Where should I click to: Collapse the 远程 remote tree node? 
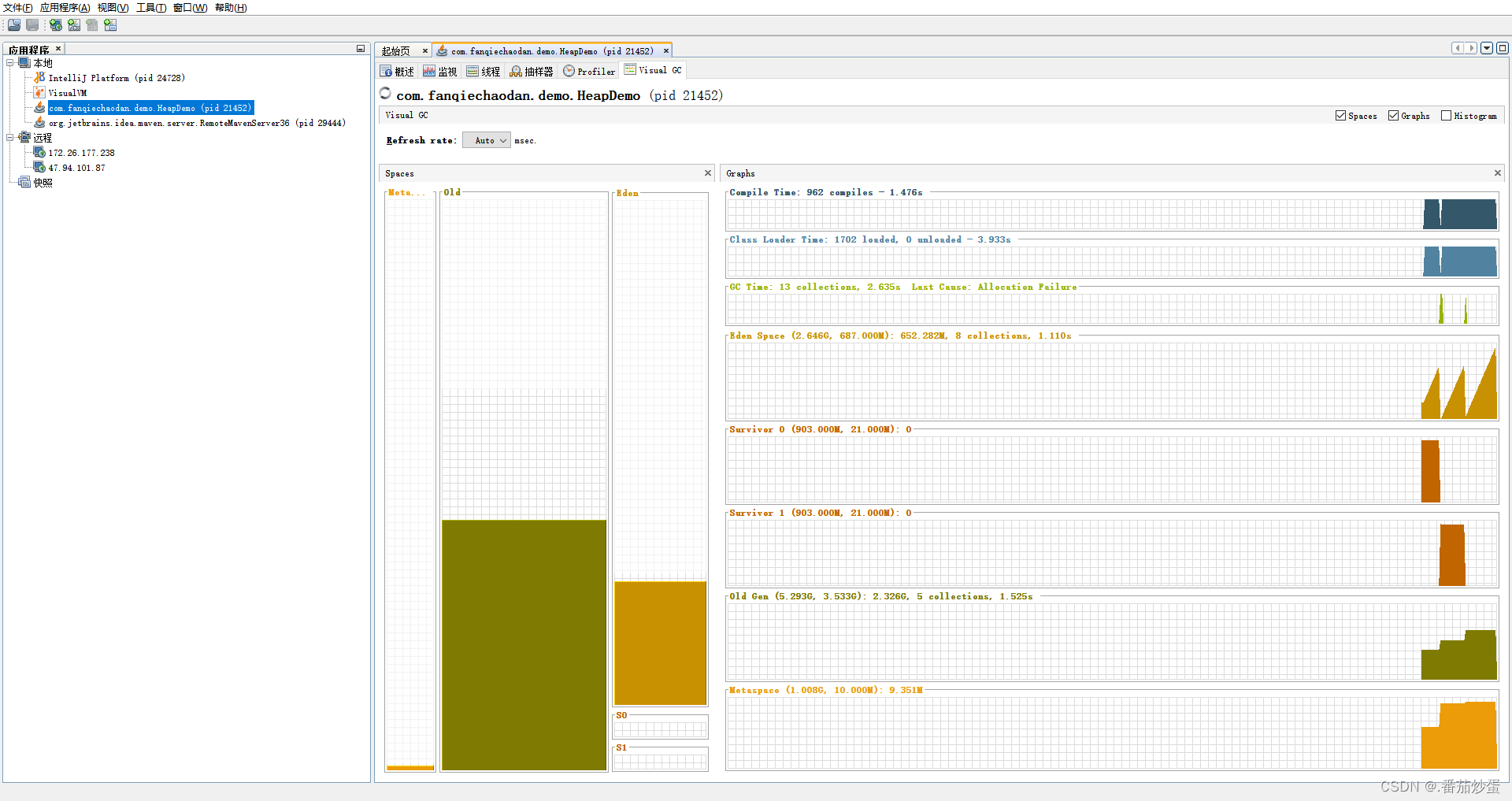coord(10,138)
